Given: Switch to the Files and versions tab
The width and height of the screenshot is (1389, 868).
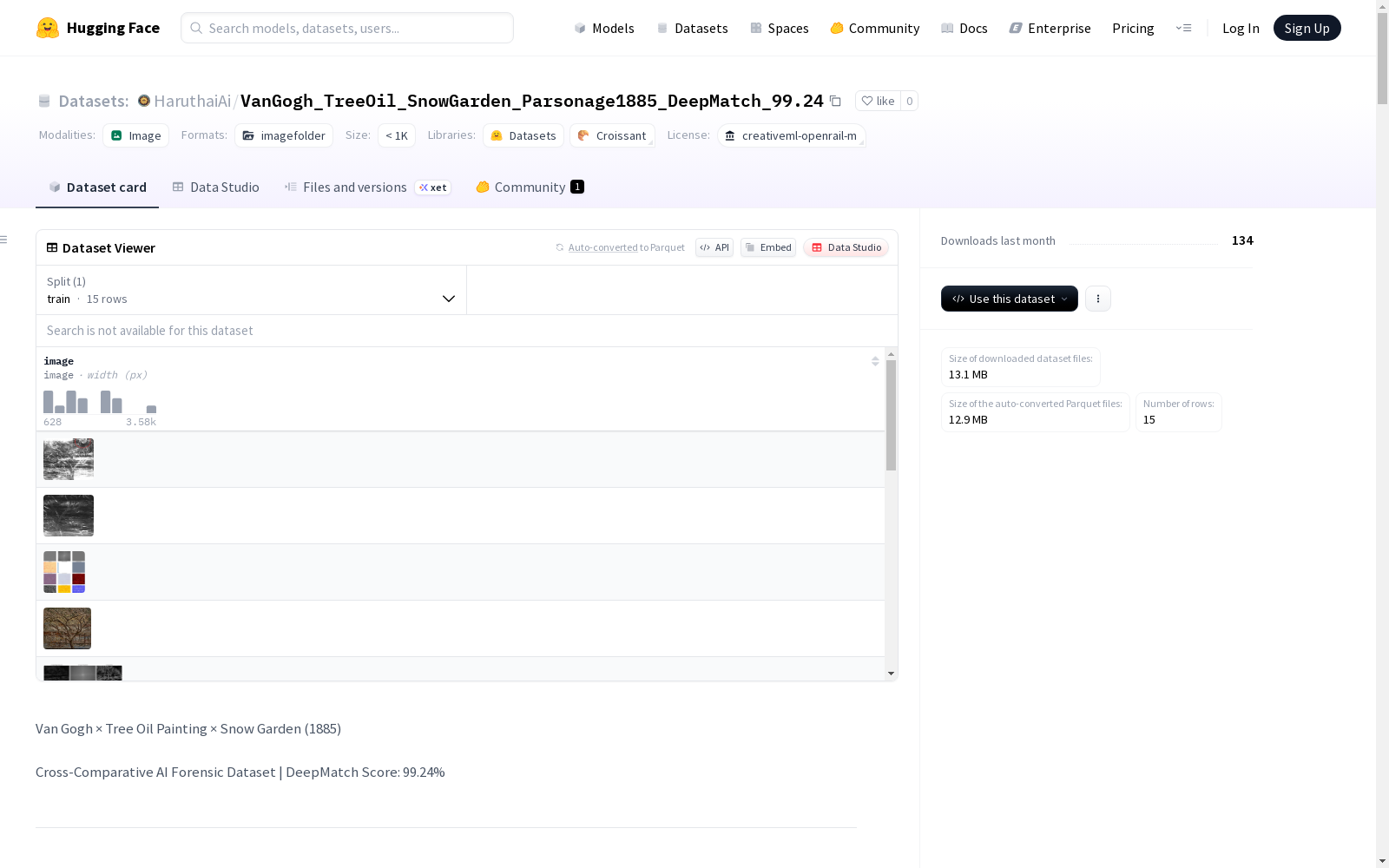Looking at the screenshot, I should click(x=367, y=187).
